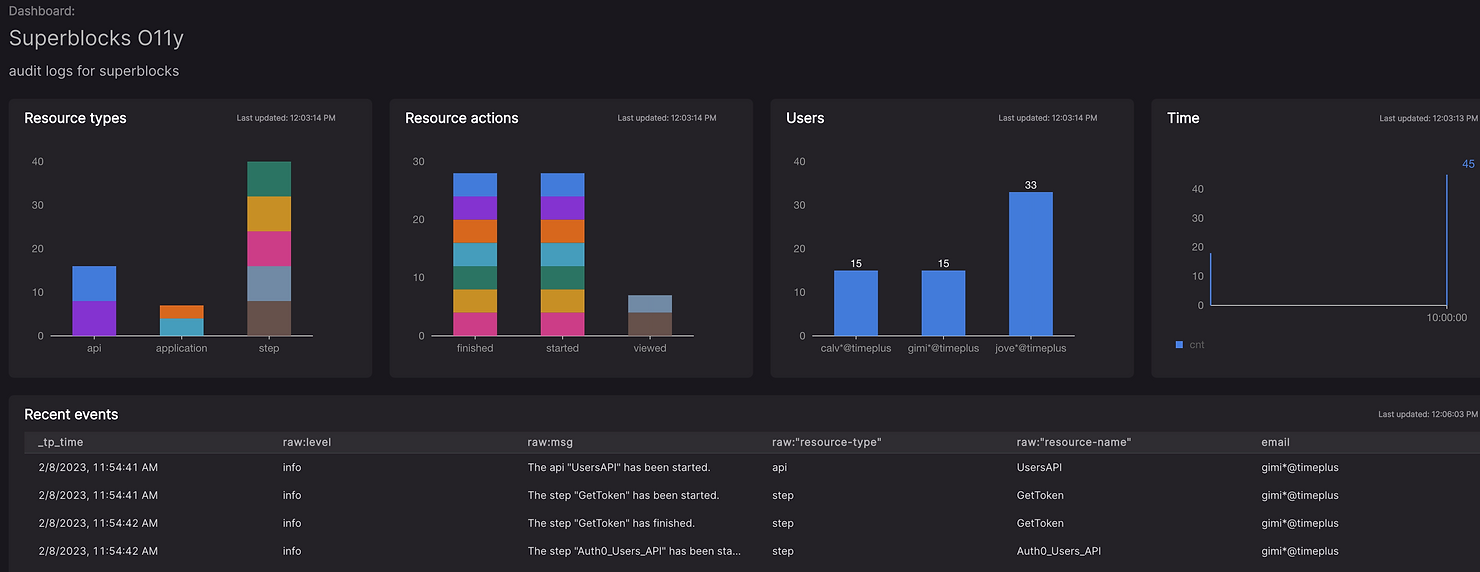Image resolution: width=1480 pixels, height=572 pixels.
Task: Sort by the raw:level column header
Action: tap(306, 442)
